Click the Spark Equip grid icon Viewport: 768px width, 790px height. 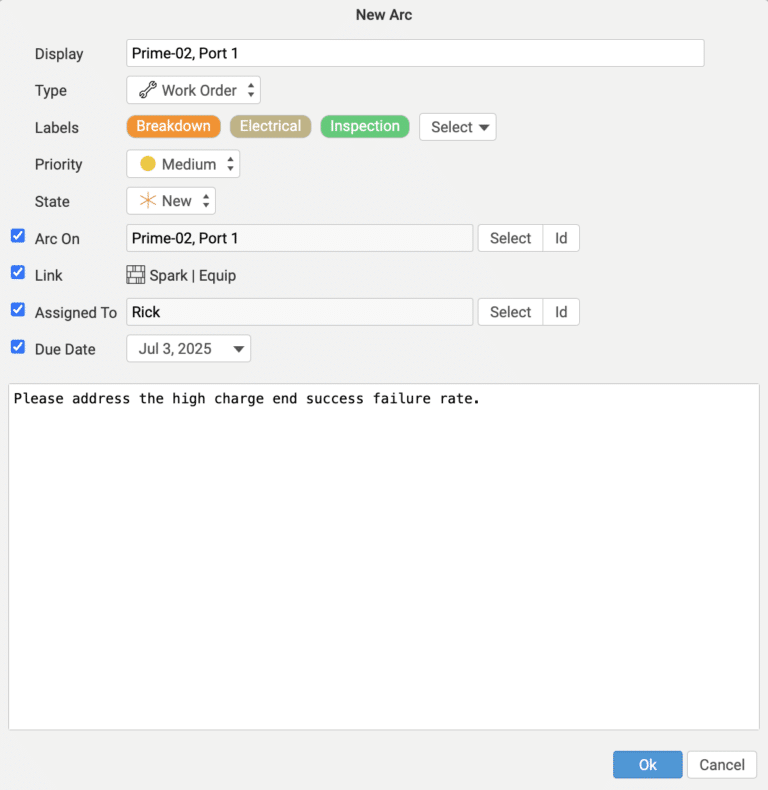pyautogui.click(x=136, y=275)
